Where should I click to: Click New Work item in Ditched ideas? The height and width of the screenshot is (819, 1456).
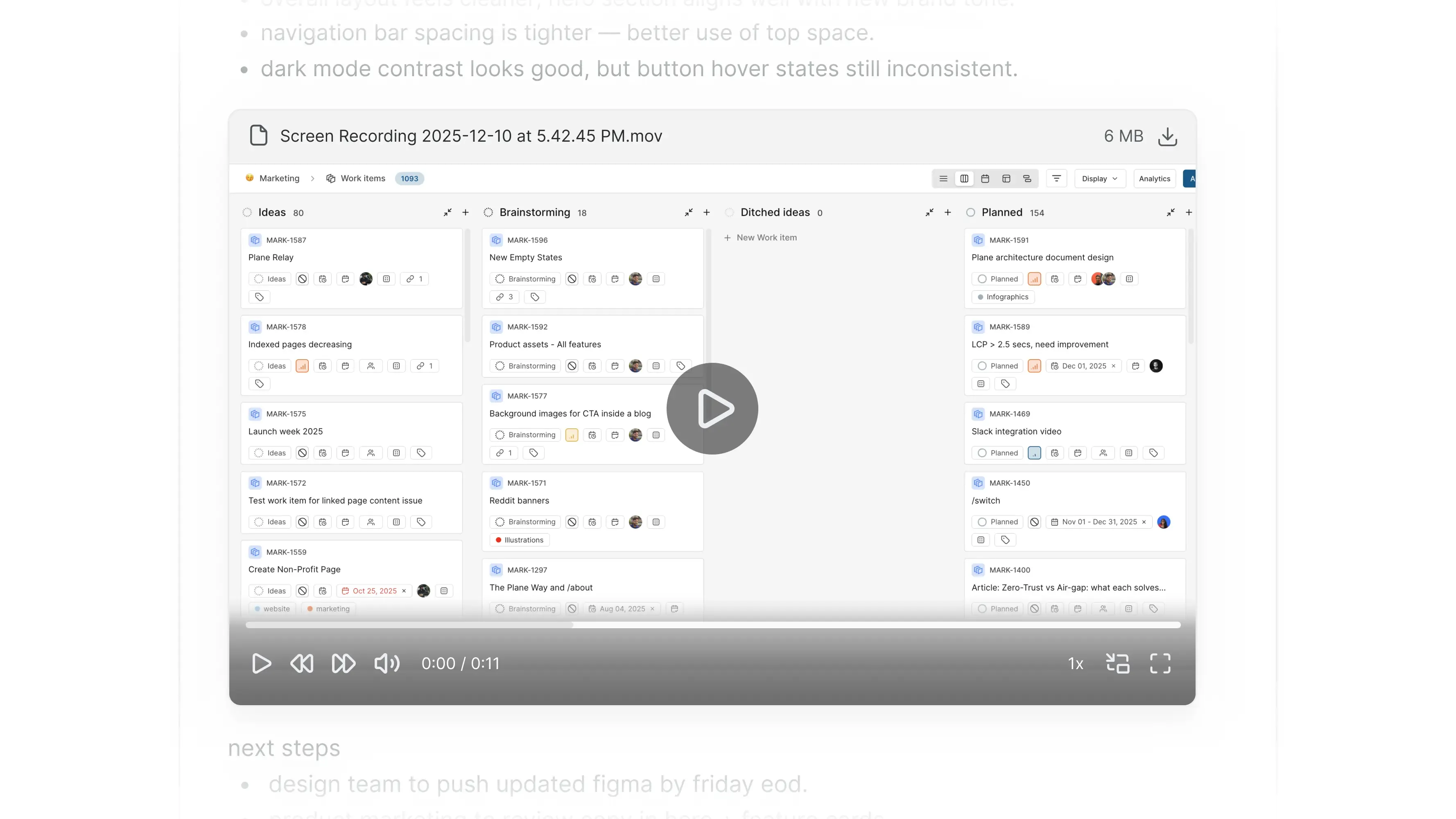coord(760,238)
